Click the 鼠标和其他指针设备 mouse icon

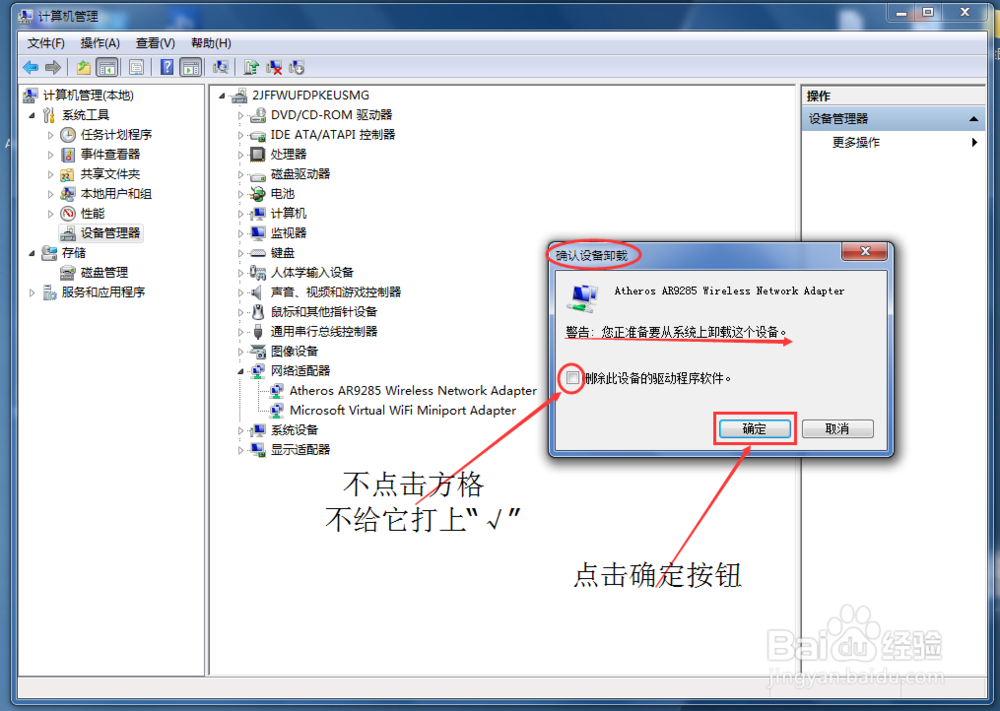click(258, 312)
